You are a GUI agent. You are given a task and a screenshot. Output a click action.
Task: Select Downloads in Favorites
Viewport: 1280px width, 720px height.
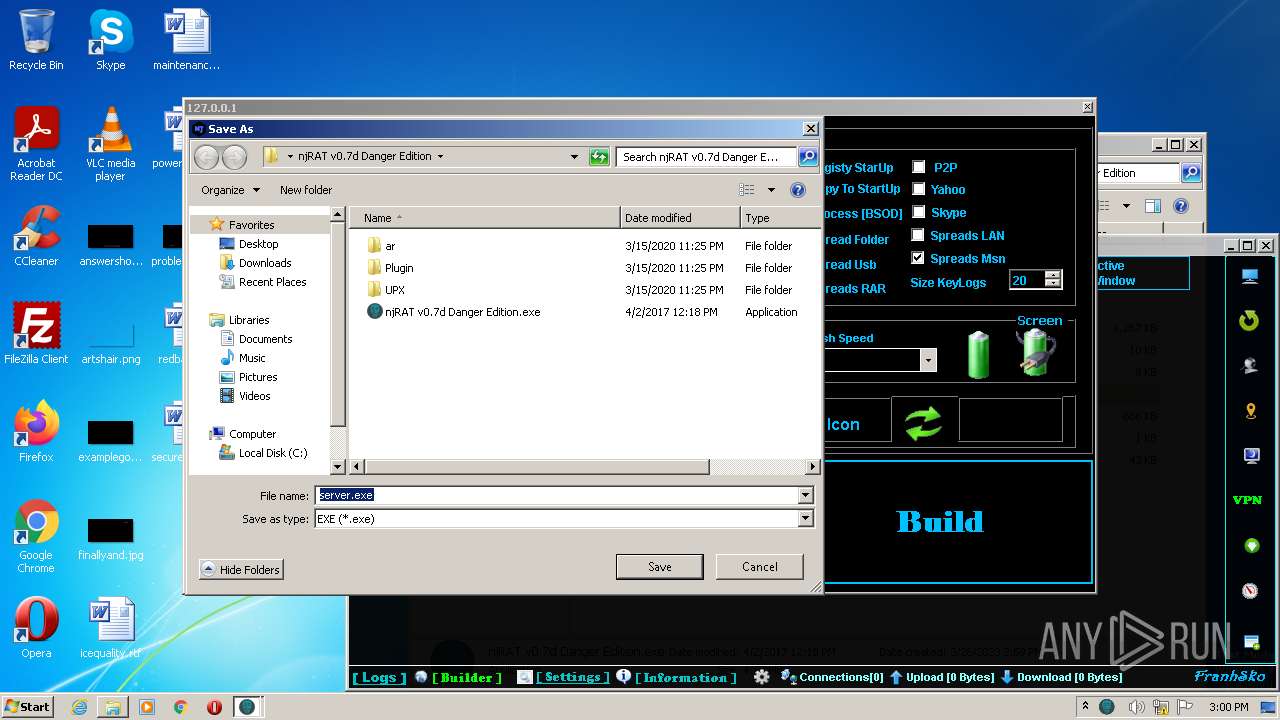[256, 263]
